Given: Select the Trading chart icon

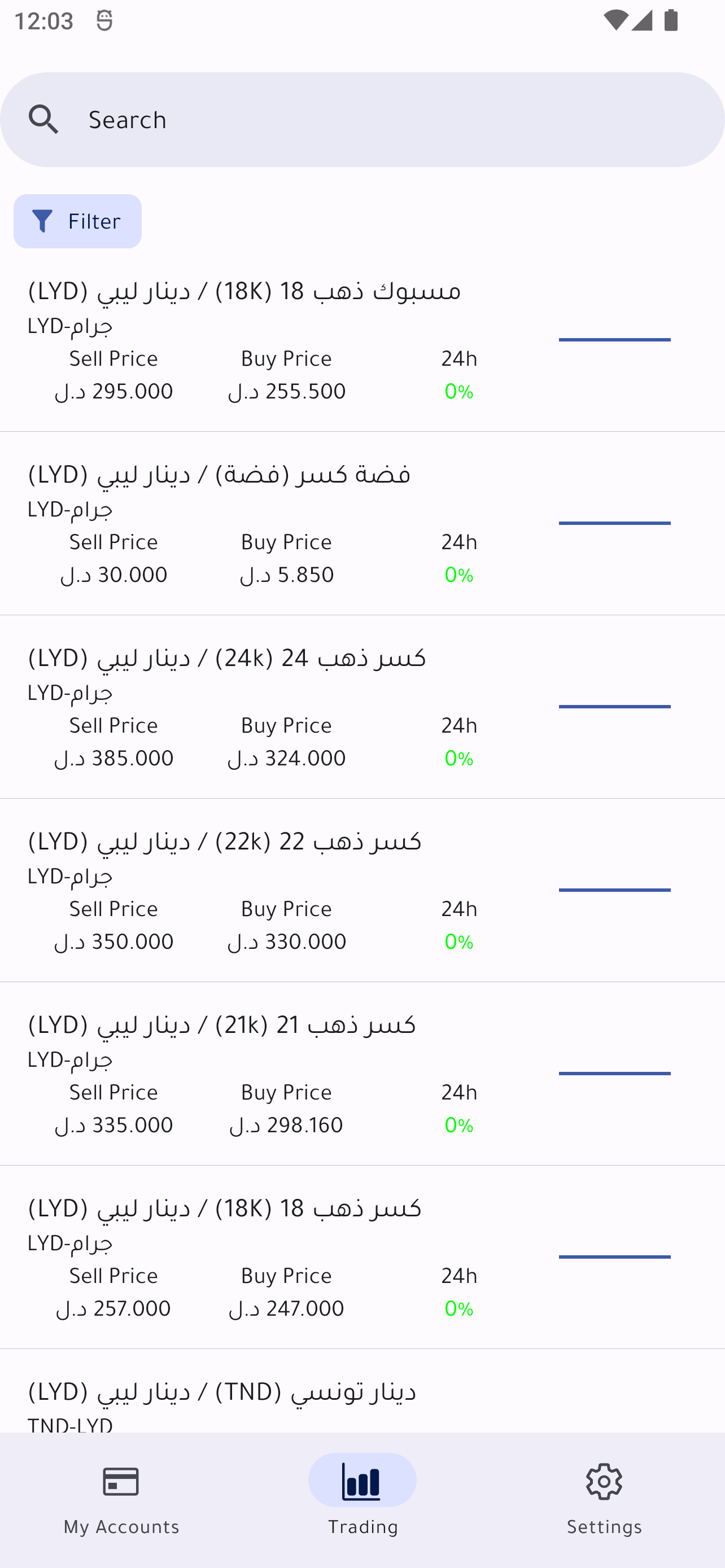Looking at the screenshot, I should click(x=362, y=1482).
